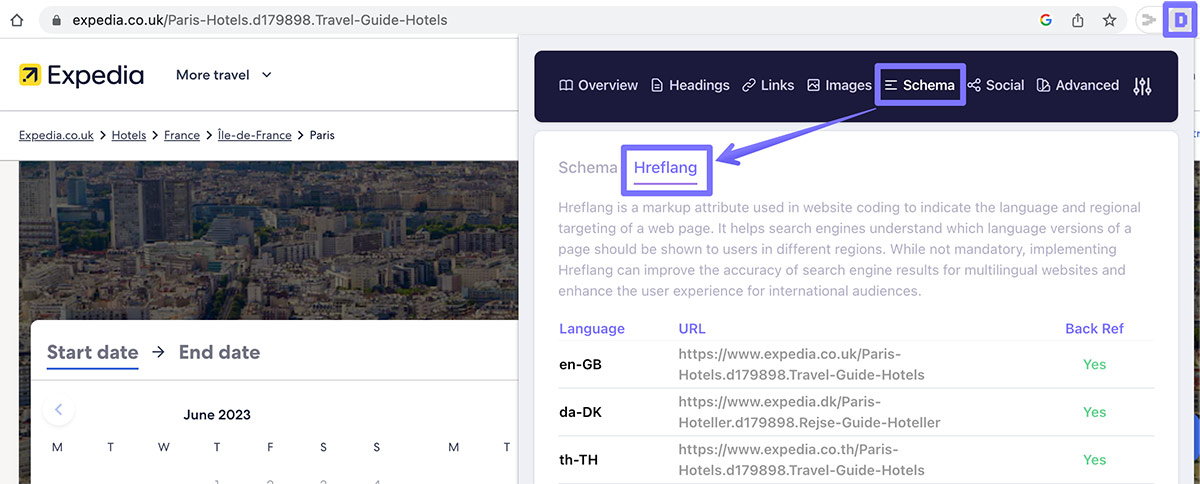This screenshot has height=484, width=1200.
Task: Open the Images tab
Action: pos(840,85)
